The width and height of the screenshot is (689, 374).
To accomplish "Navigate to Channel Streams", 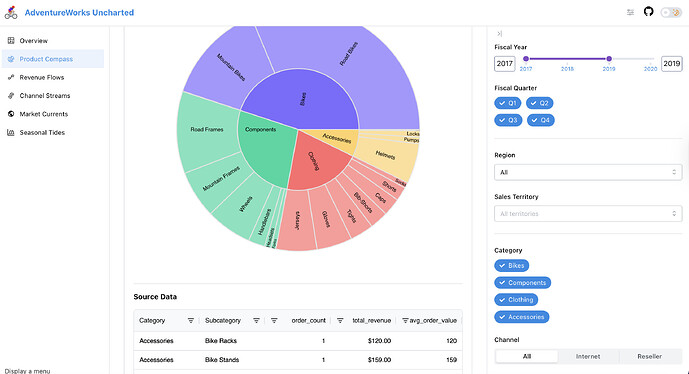I will tap(53, 96).
